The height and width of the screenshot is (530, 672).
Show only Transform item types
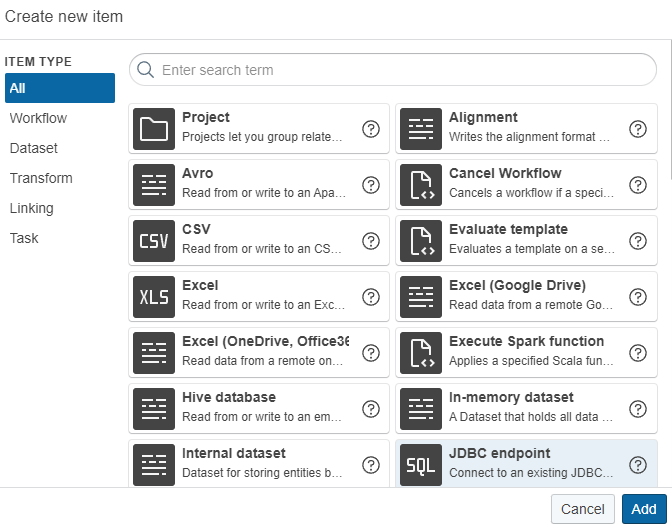pos(41,178)
